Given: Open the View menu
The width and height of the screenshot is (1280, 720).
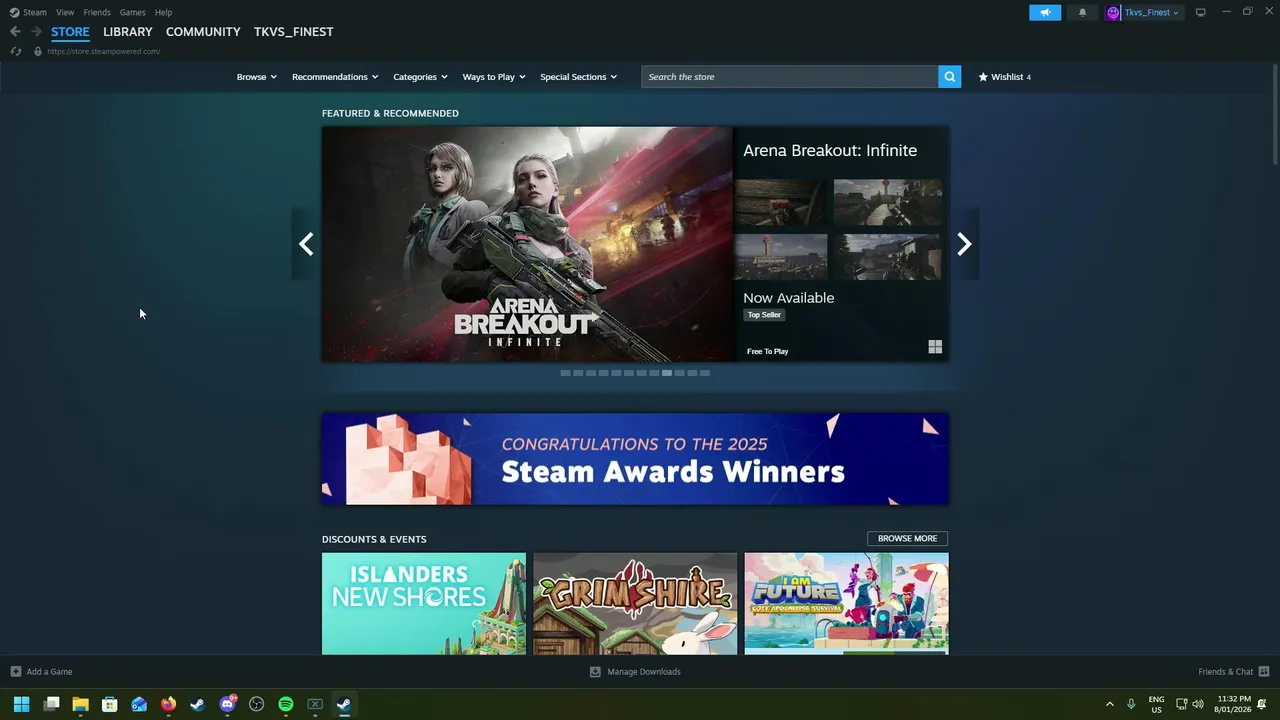Looking at the screenshot, I should click(x=65, y=12).
